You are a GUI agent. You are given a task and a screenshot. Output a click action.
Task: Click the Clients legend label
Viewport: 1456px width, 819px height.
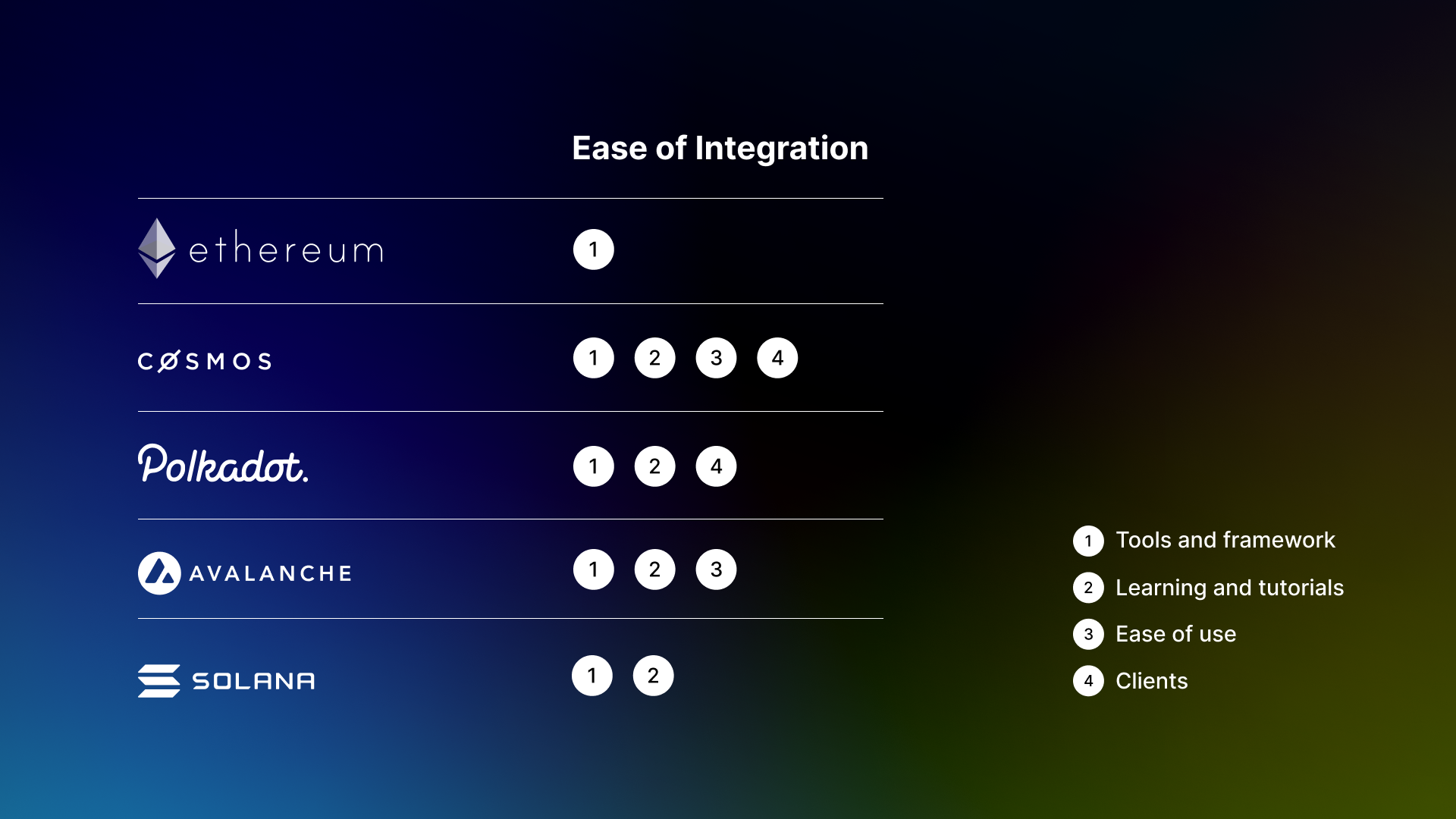pos(1151,681)
